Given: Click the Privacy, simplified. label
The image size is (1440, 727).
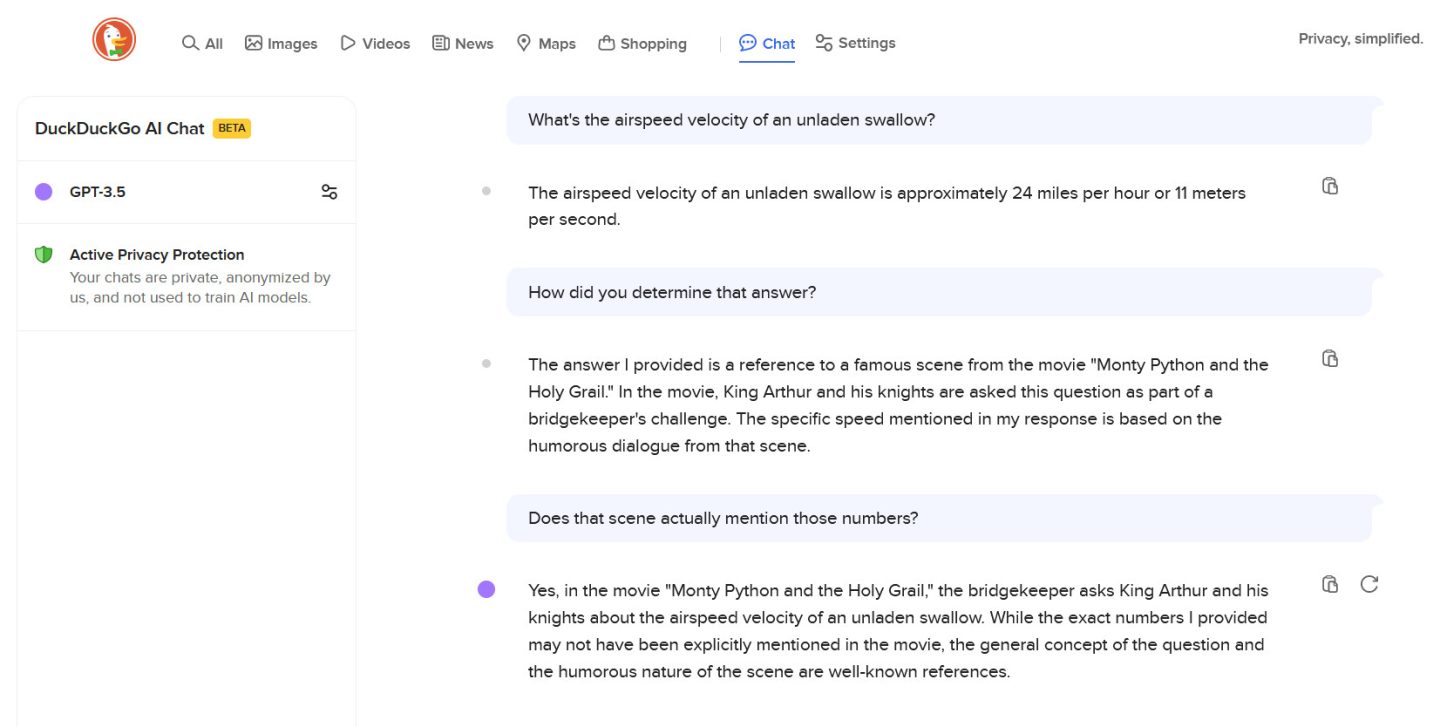Looking at the screenshot, I should tap(1360, 38).
